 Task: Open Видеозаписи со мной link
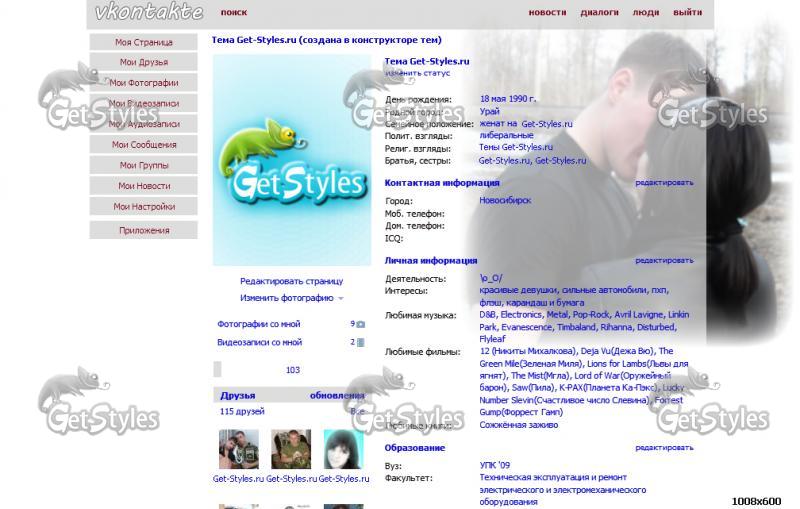[x=259, y=342]
